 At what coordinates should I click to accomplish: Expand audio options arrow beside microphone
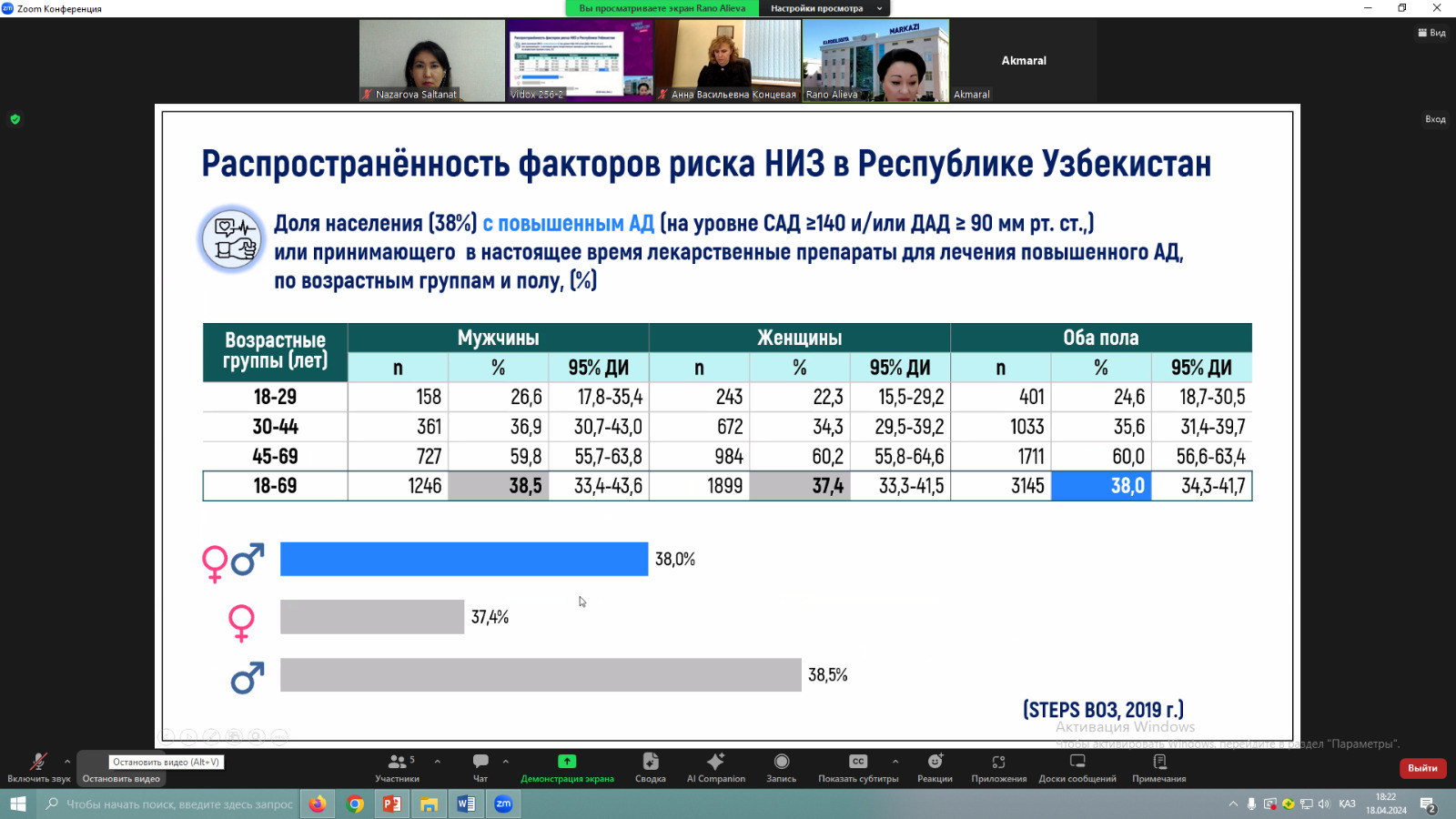click(67, 762)
